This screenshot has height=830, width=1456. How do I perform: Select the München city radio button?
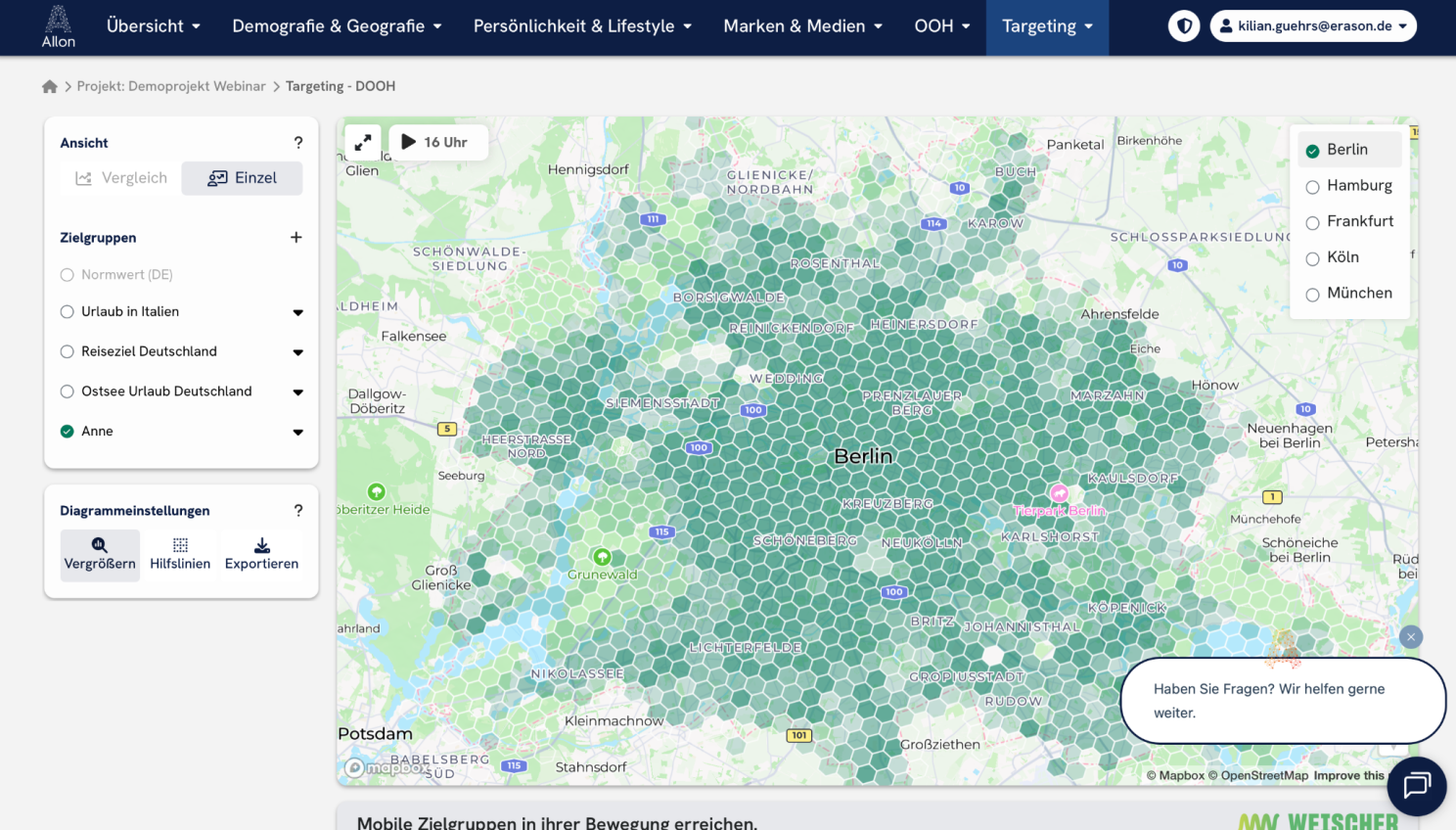[x=1313, y=295]
